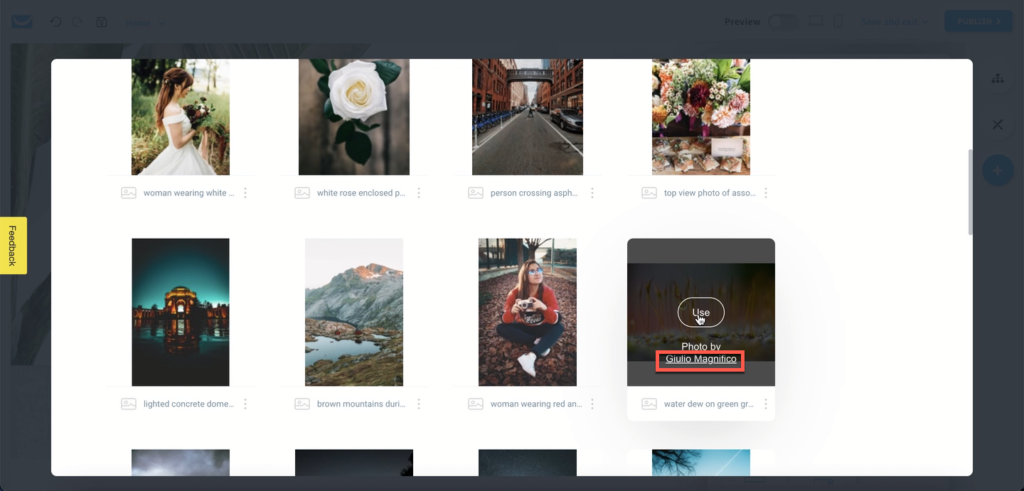
Task: Click image icon beside brown mountains label
Action: [x=302, y=404]
